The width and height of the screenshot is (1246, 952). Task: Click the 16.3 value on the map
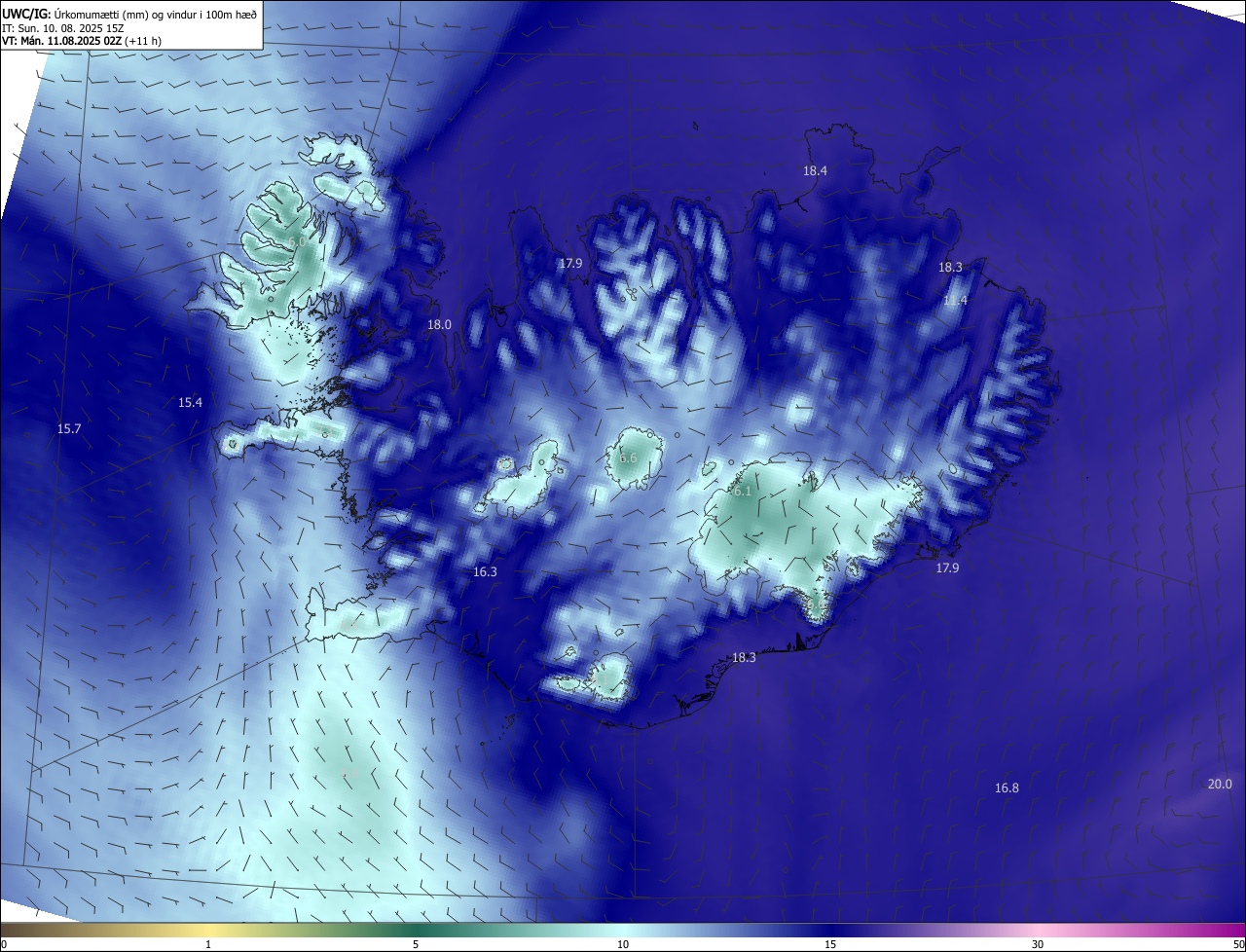coord(485,571)
